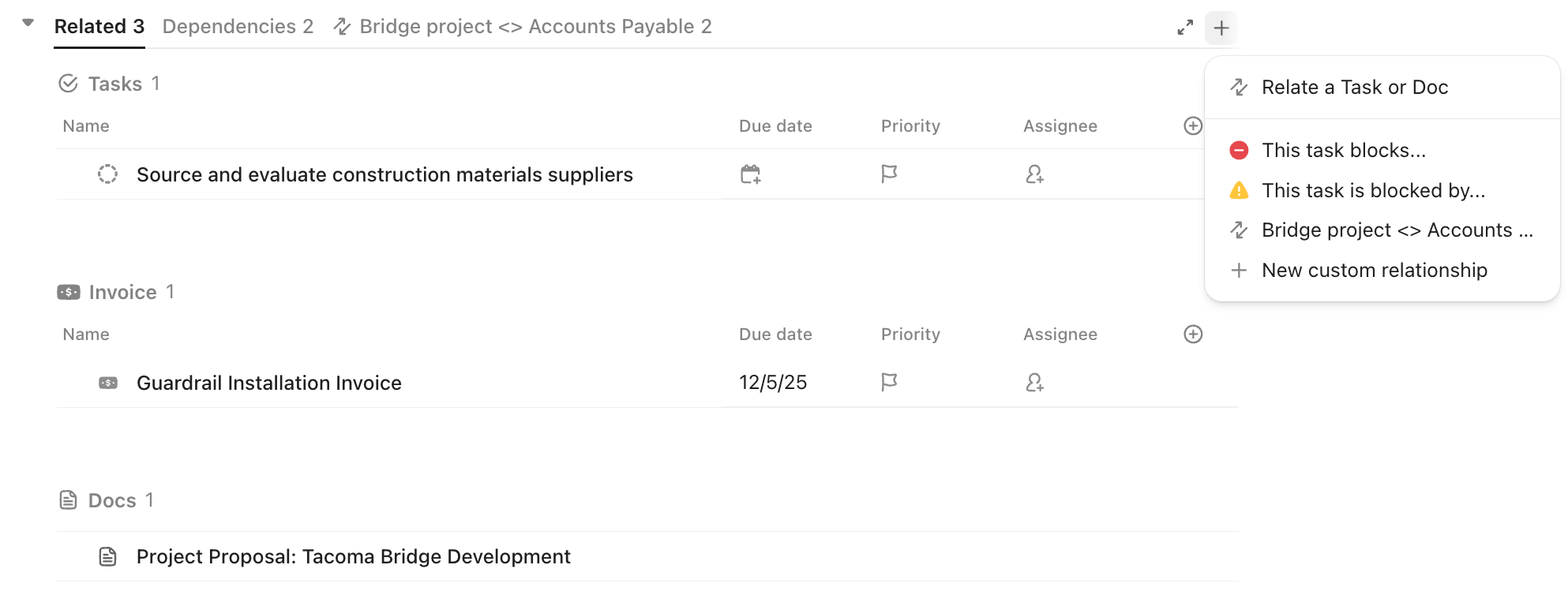Assign user to Guardrail Installation Invoice
1568x606 pixels.
1034,383
